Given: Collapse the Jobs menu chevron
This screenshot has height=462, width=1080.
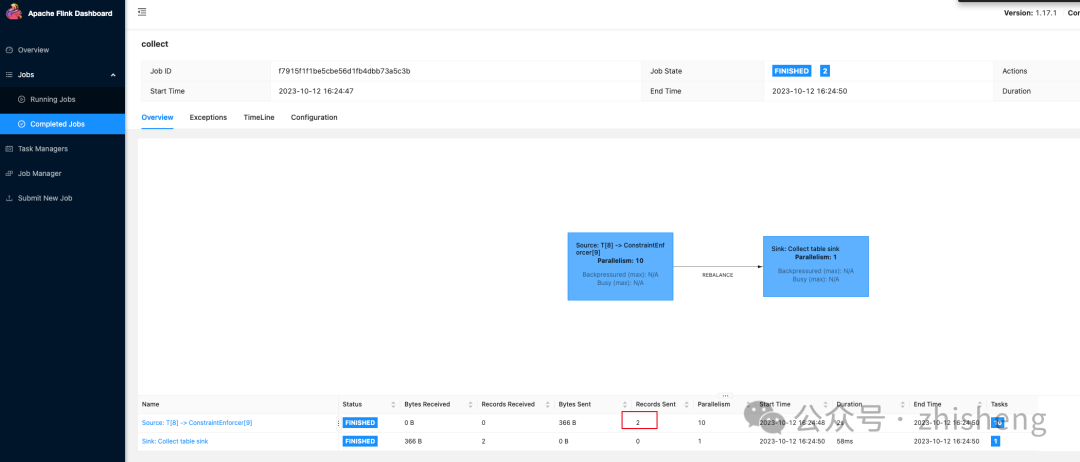Looking at the screenshot, I should [113, 74].
